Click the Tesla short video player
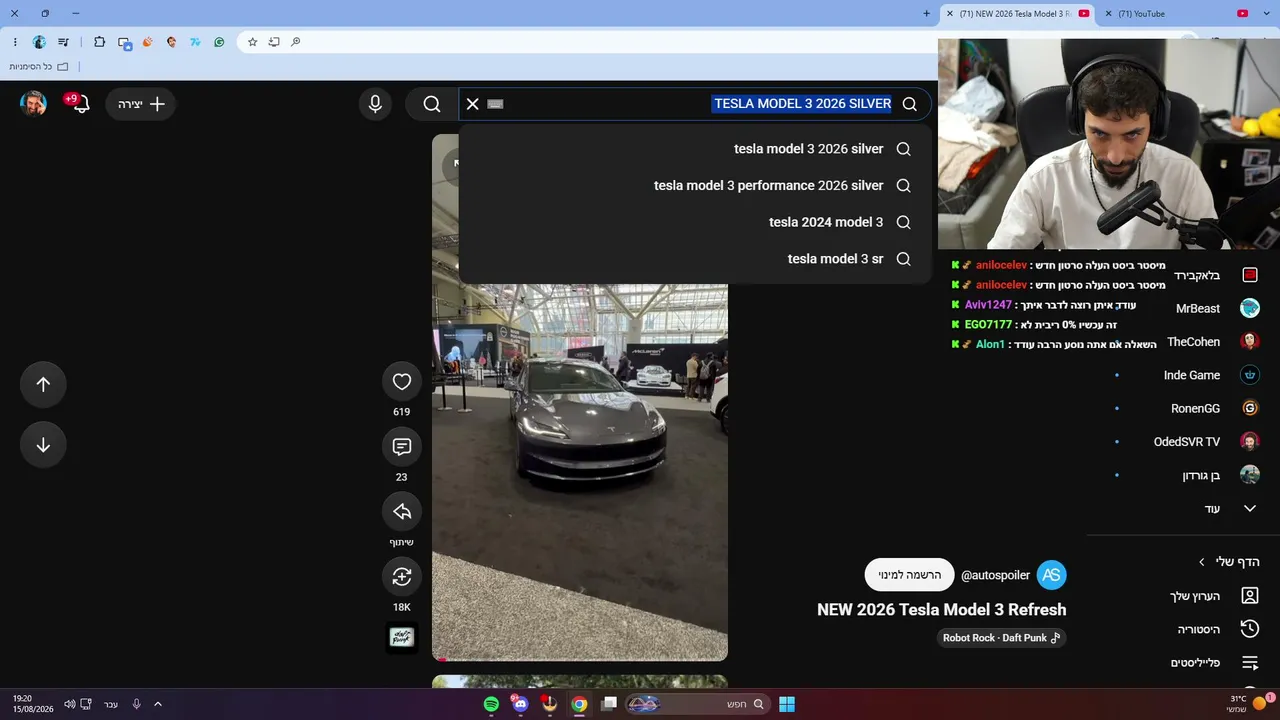 580,397
